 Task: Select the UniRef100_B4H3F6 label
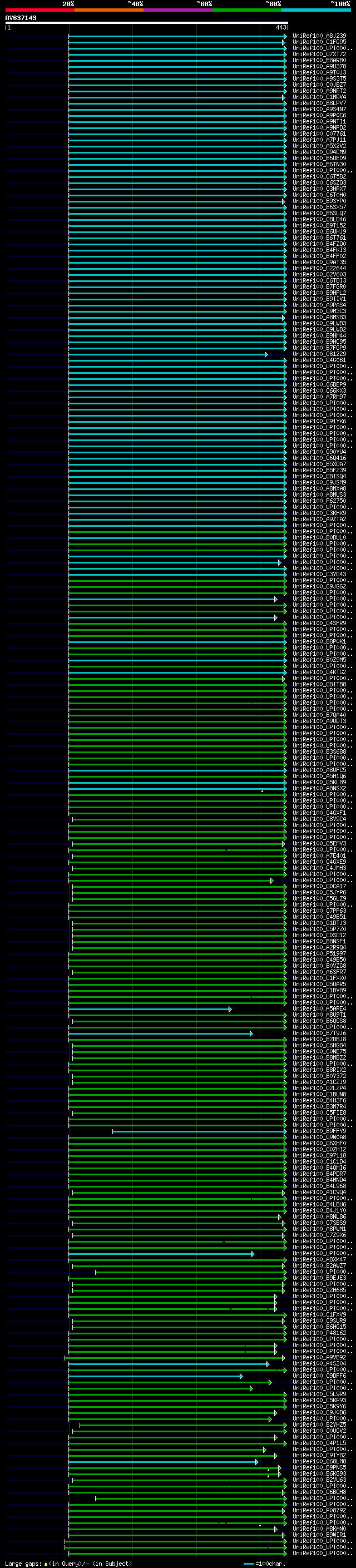coord(319,1101)
